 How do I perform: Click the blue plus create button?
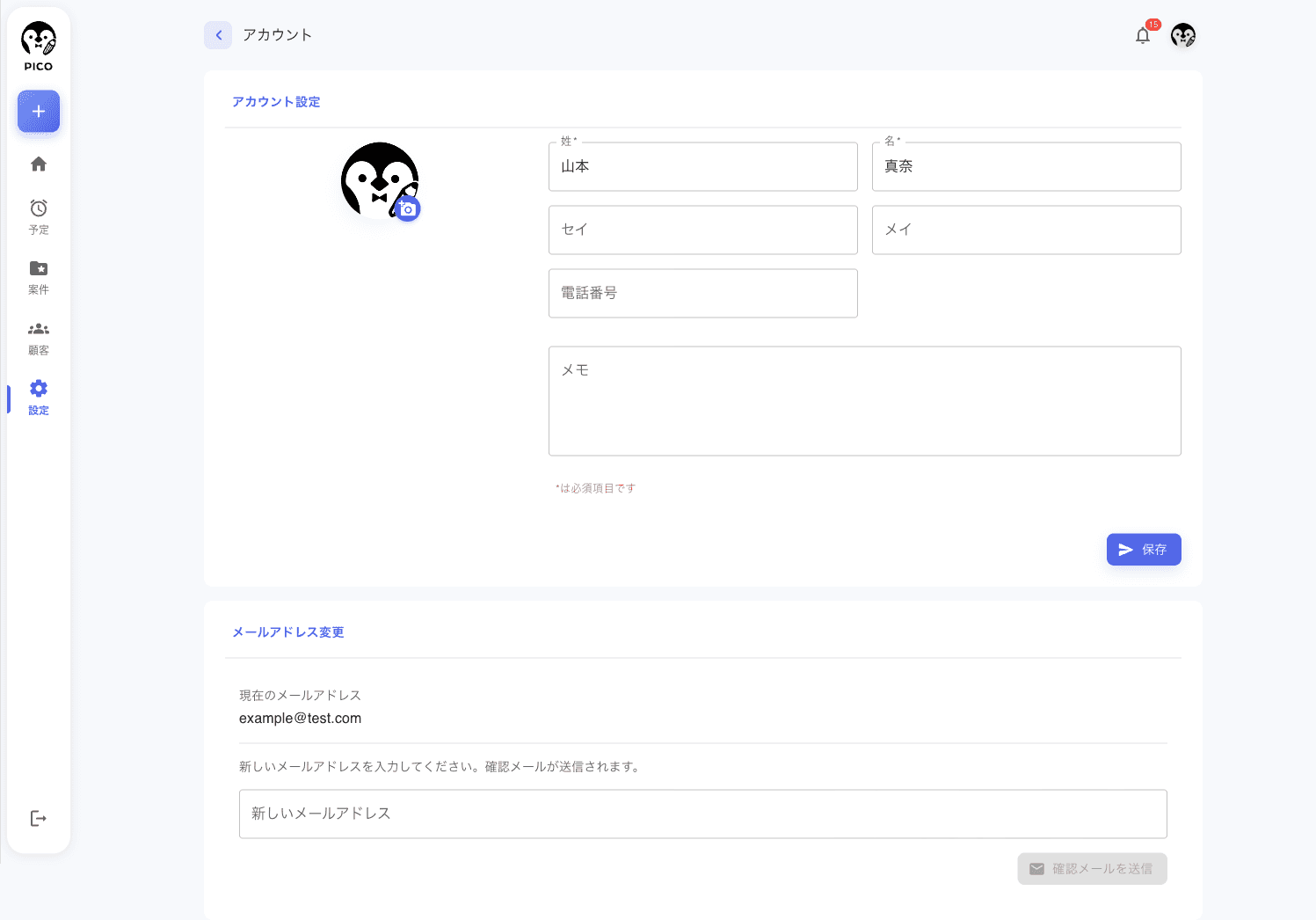39,112
